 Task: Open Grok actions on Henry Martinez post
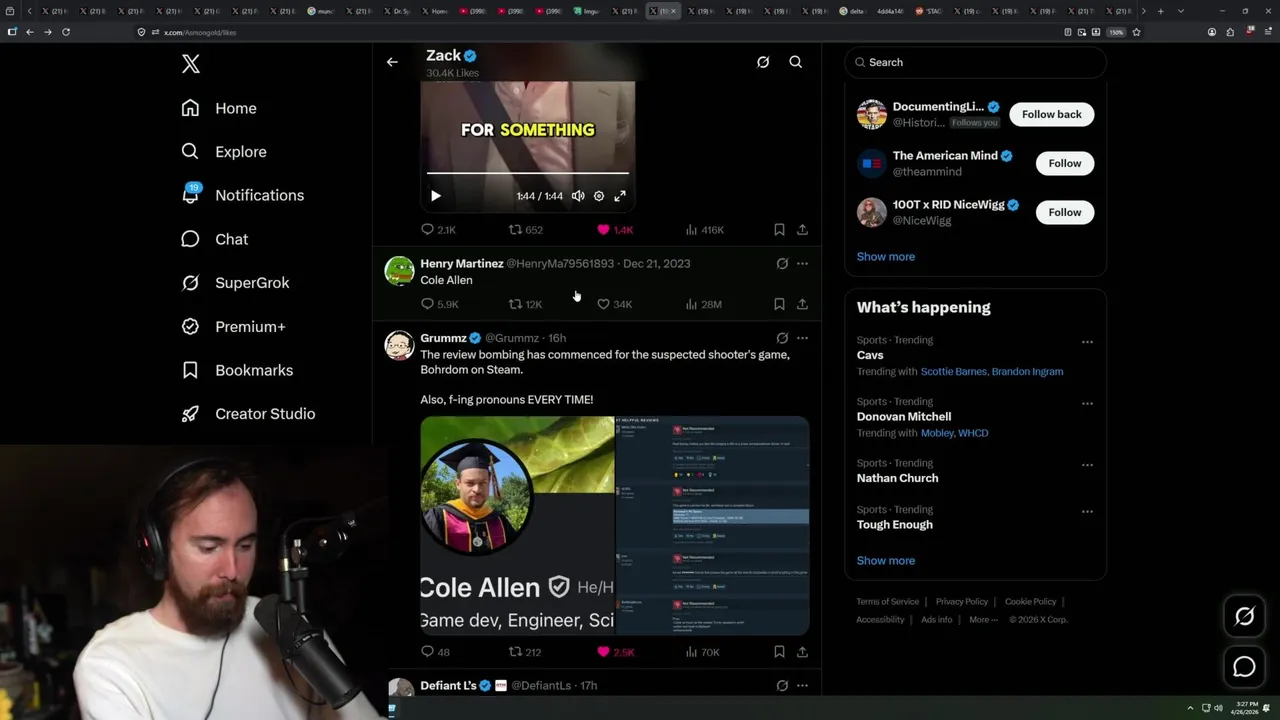(782, 264)
